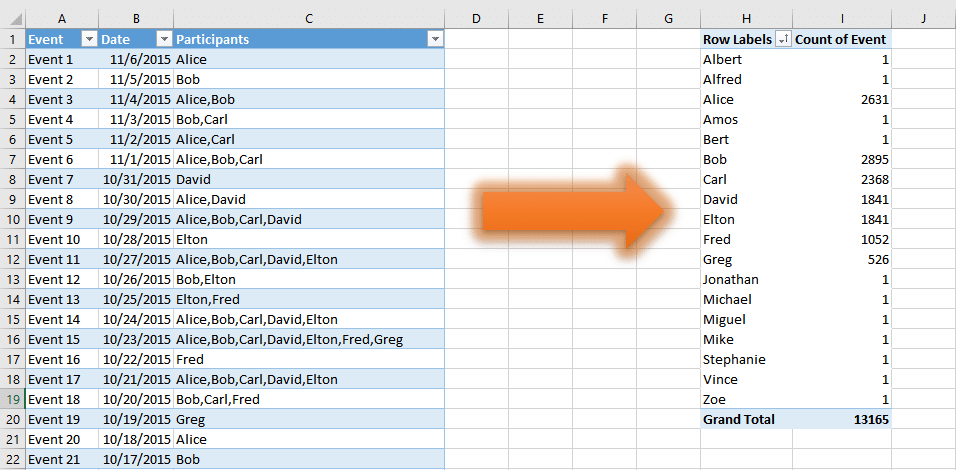Viewport: 956px width, 470px height.
Task: Click participants cell Bob,Elton
Action: click(309, 279)
